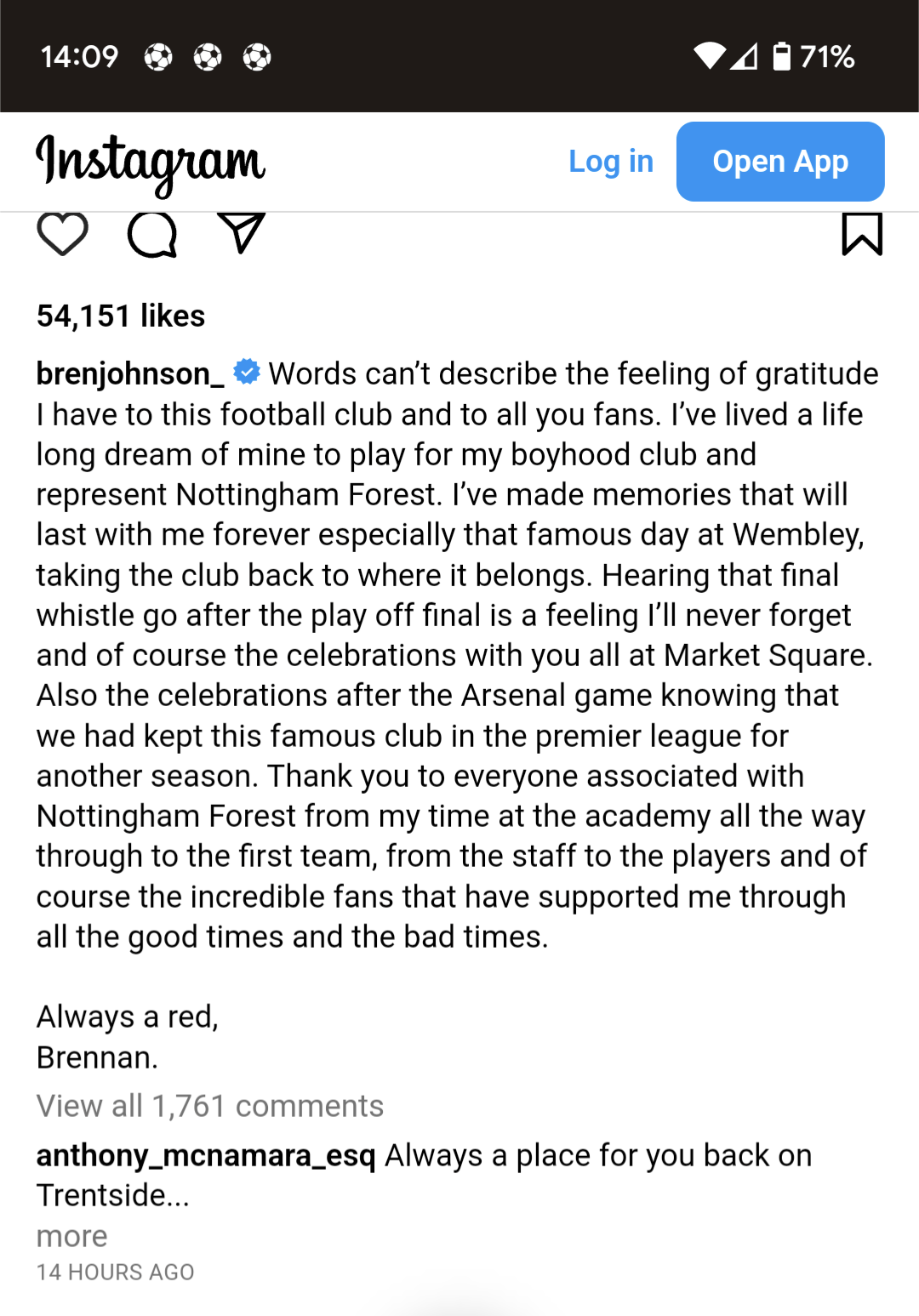The image size is (919, 1316).
Task: Tap the blue verified badge
Action: 247,373
